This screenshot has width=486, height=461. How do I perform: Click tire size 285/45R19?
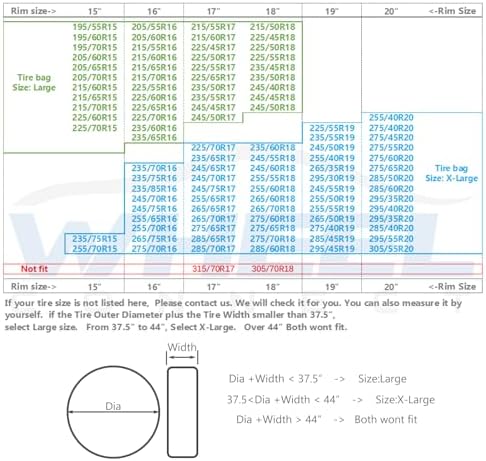coord(332,239)
